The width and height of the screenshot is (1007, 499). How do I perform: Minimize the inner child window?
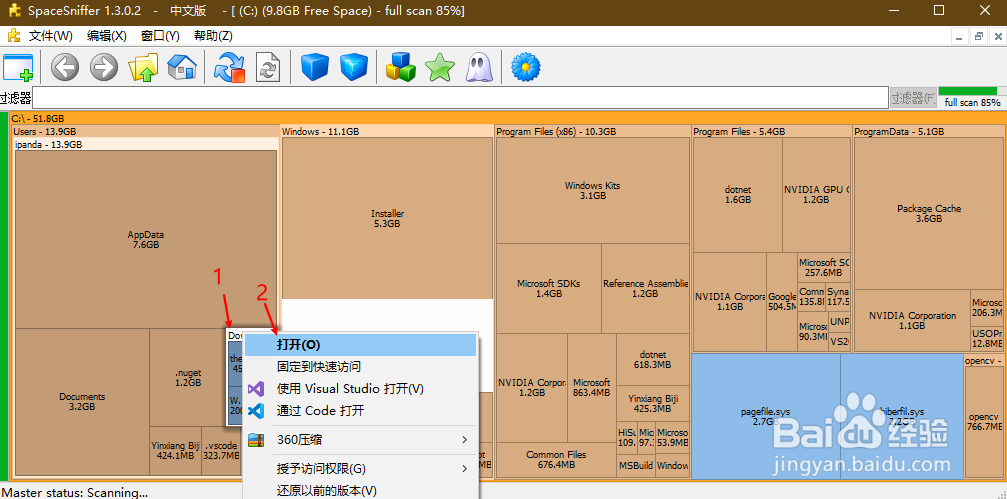pos(959,37)
